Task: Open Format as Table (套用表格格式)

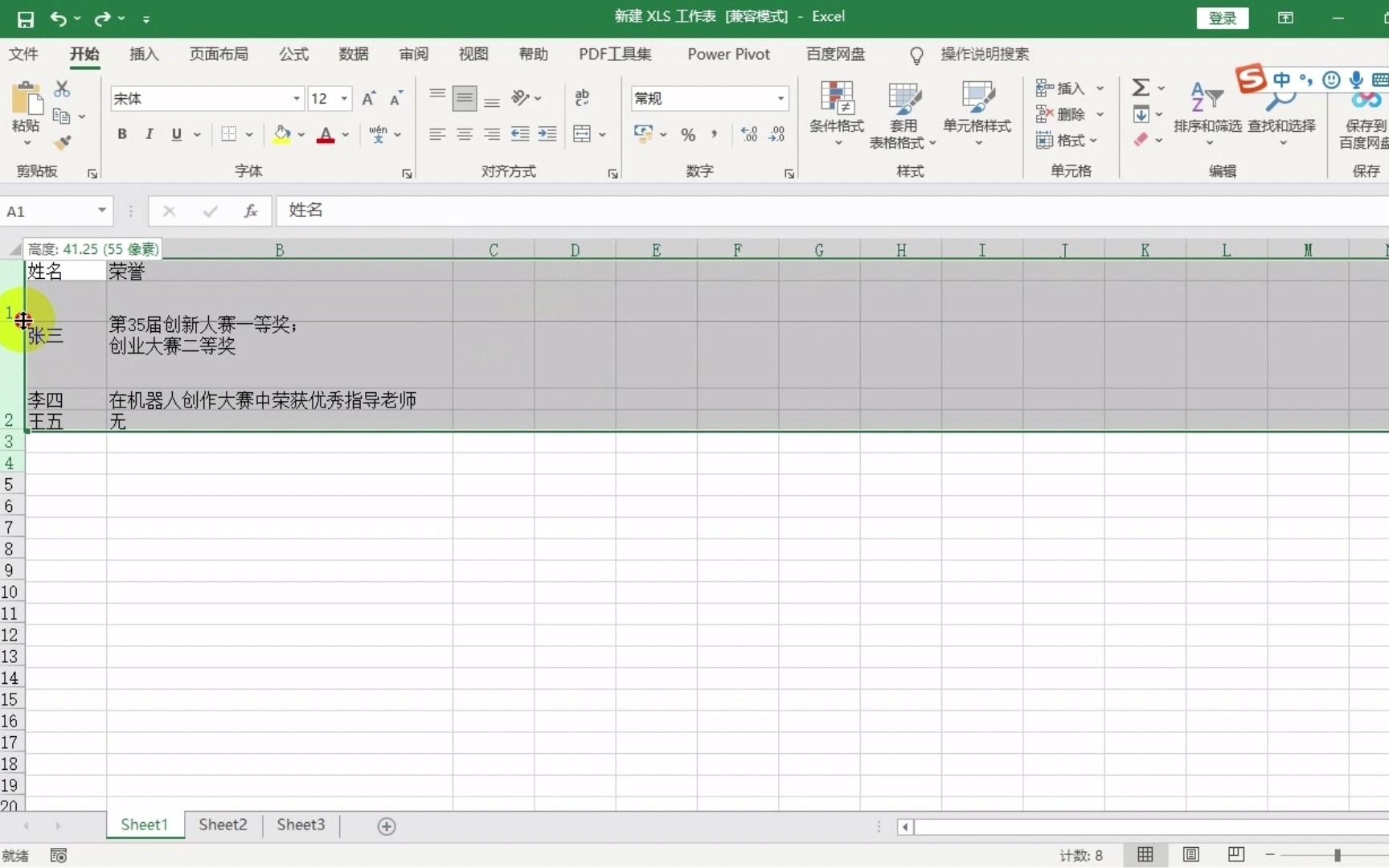Action: (903, 114)
